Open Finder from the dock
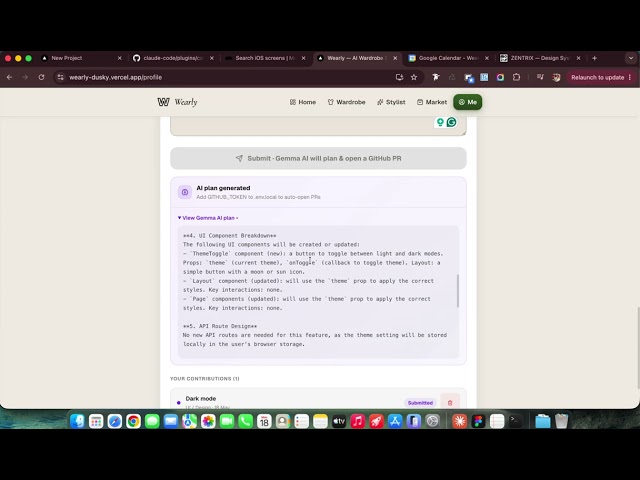Viewport: 640px width, 480px height. (77, 421)
